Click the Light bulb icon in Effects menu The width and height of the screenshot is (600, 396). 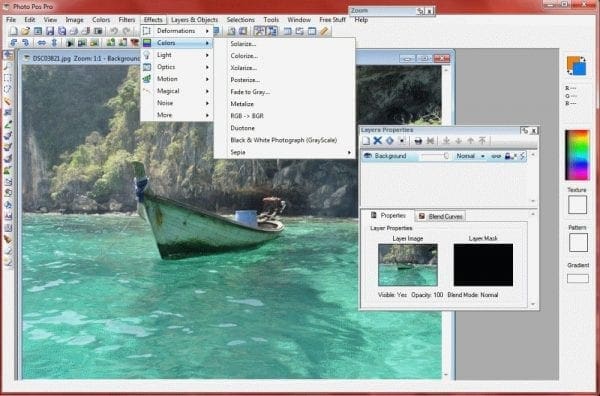pyautogui.click(x=147, y=55)
